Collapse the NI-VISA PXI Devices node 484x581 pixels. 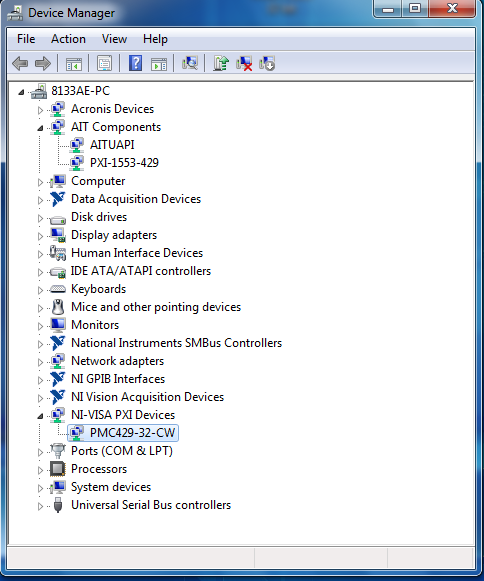coord(40,416)
